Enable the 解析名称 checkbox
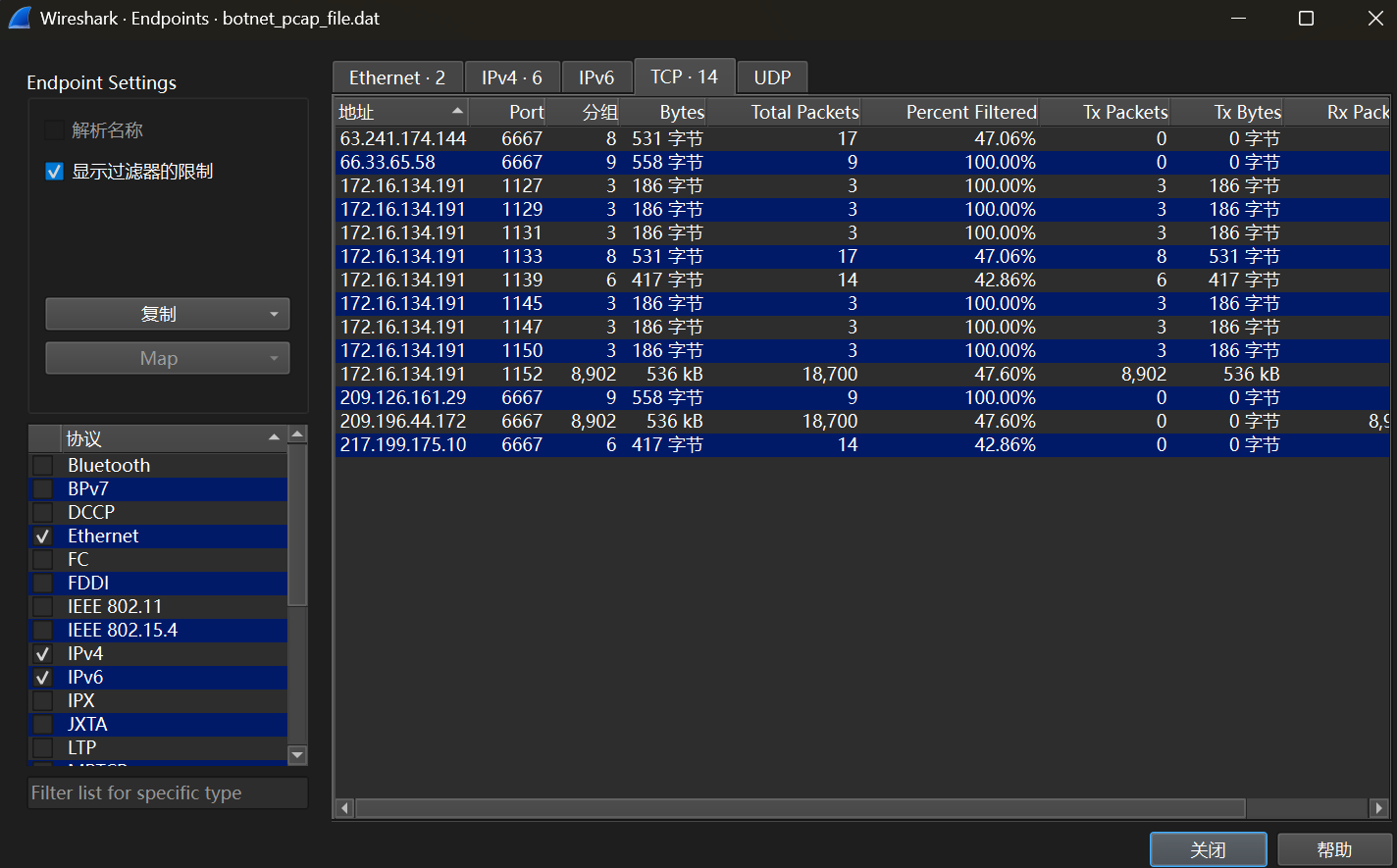The image size is (1397, 868). (55, 130)
